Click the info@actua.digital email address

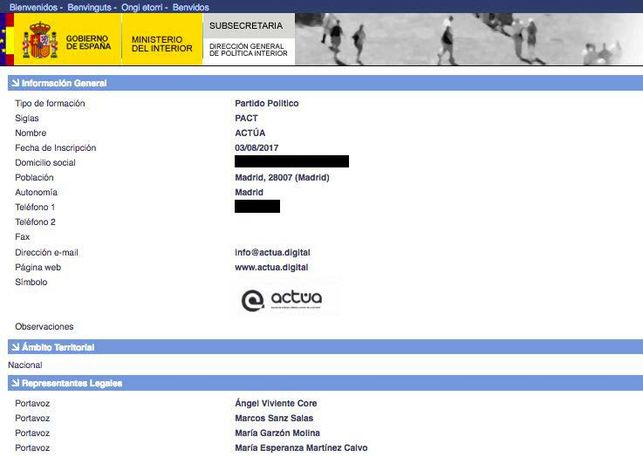click(272, 252)
